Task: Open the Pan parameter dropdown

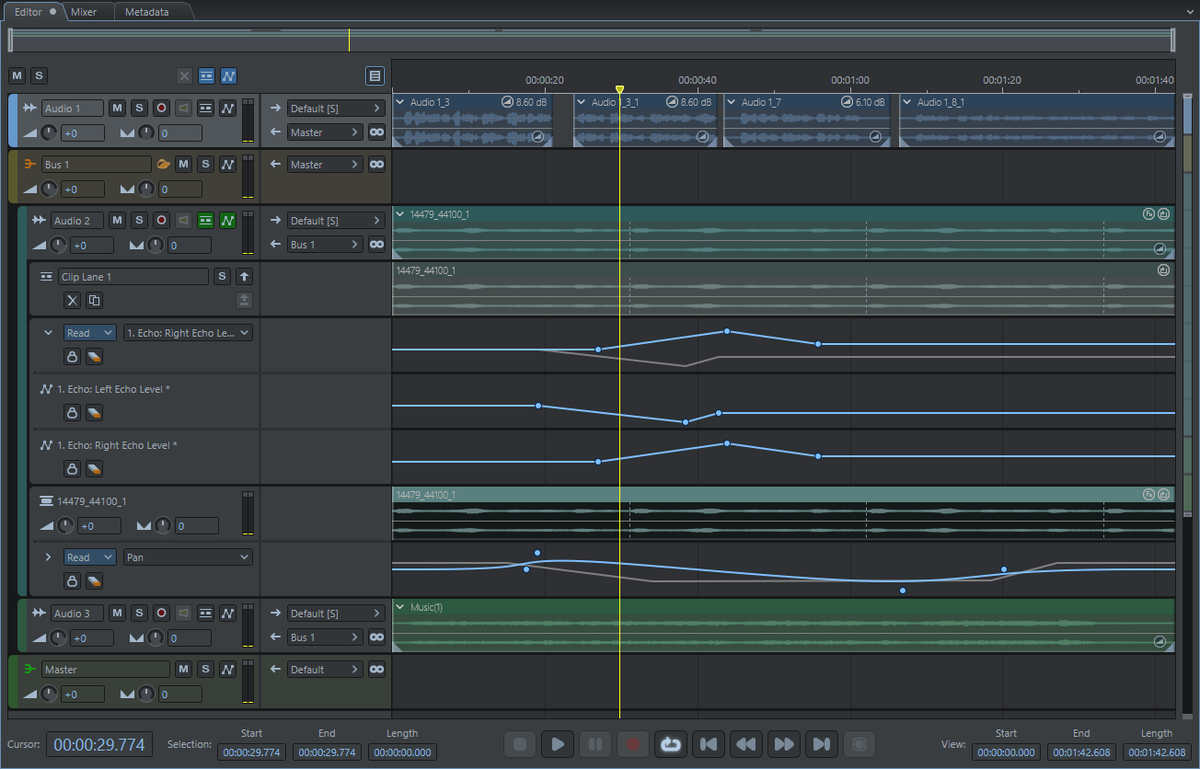Action: coord(187,557)
